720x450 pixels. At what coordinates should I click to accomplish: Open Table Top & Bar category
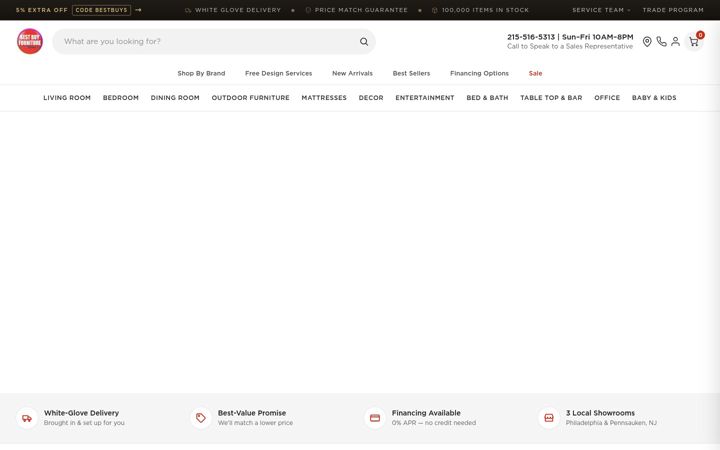[551, 98]
